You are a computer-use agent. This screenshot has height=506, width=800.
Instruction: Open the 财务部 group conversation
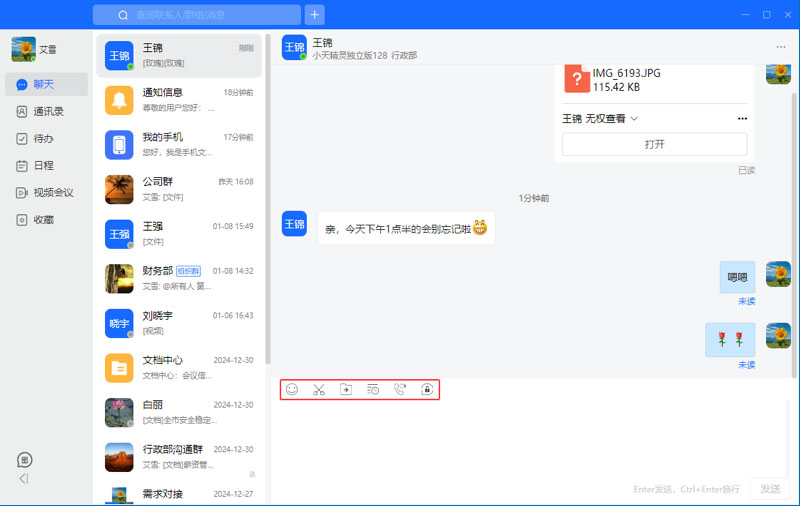coord(181,278)
